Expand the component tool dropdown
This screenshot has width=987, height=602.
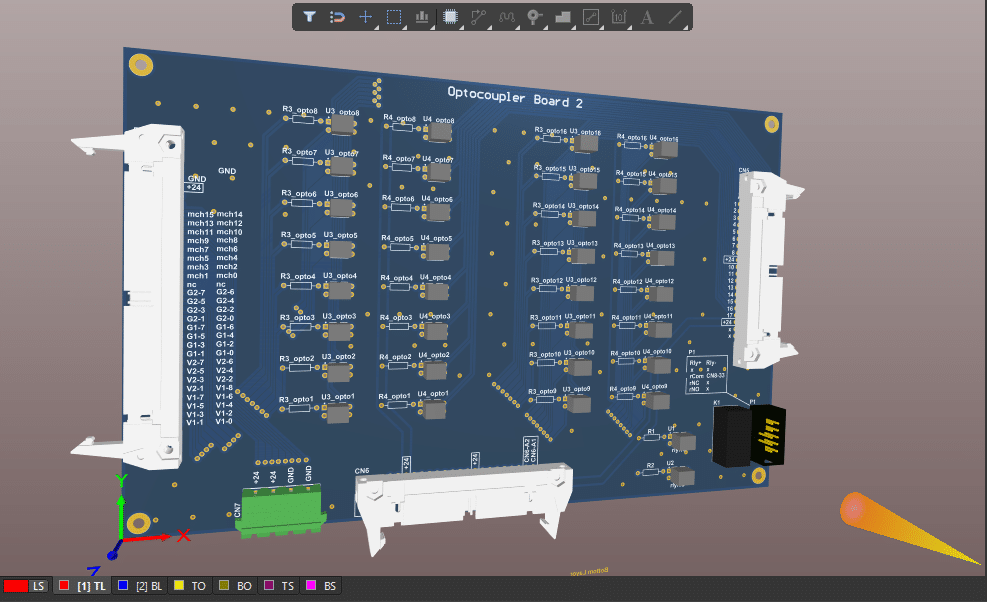[460, 28]
